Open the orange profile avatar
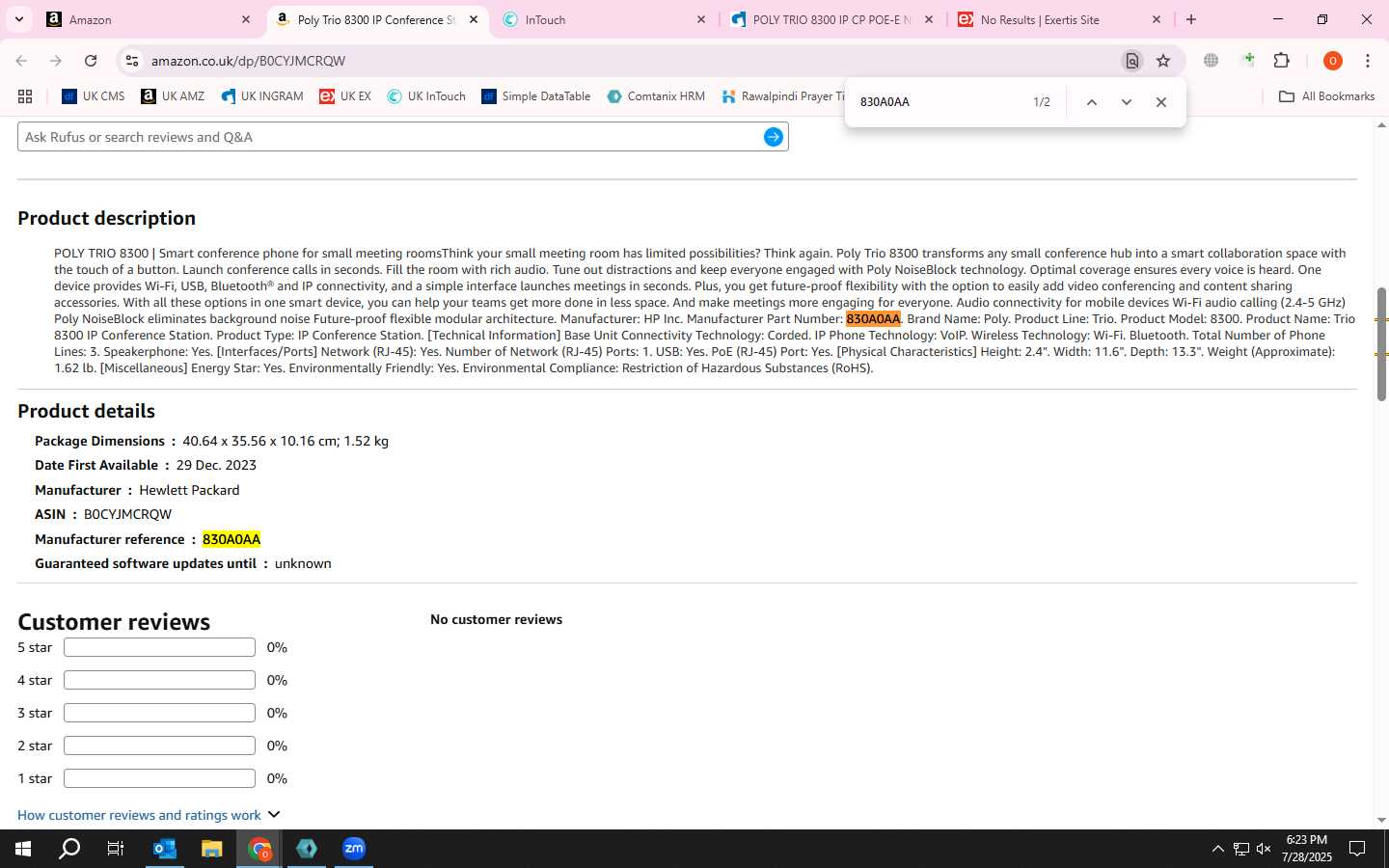This screenshot has height=868, width=1389. click(x=1333, y=61)
